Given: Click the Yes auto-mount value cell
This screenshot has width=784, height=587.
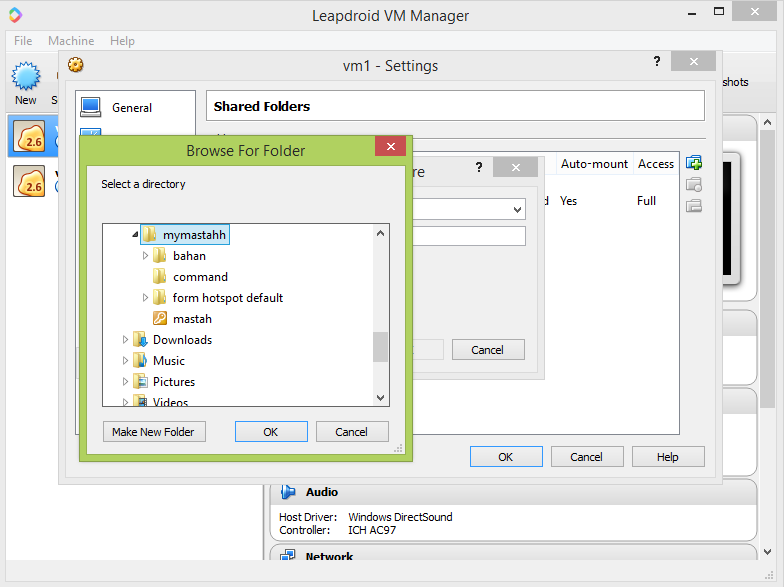Looking at the screenshot, I should (568, 201).
